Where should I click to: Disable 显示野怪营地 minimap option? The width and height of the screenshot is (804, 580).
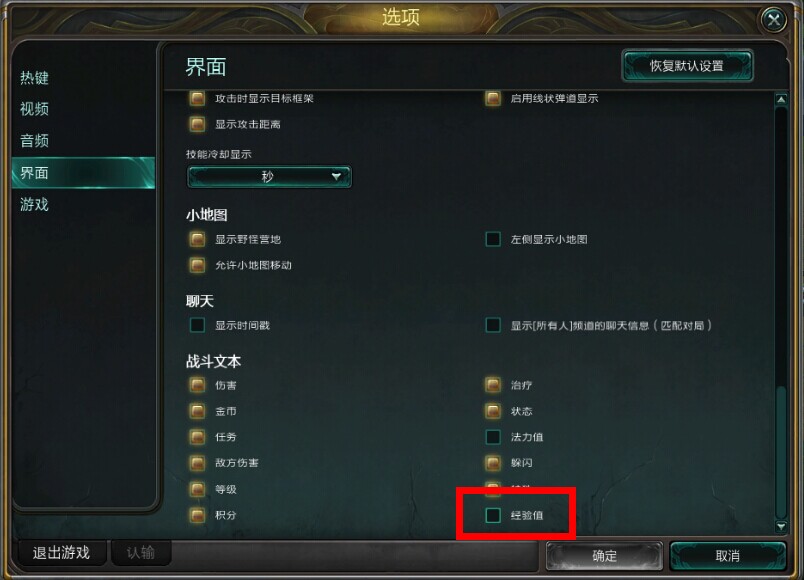tap(197, 239)
